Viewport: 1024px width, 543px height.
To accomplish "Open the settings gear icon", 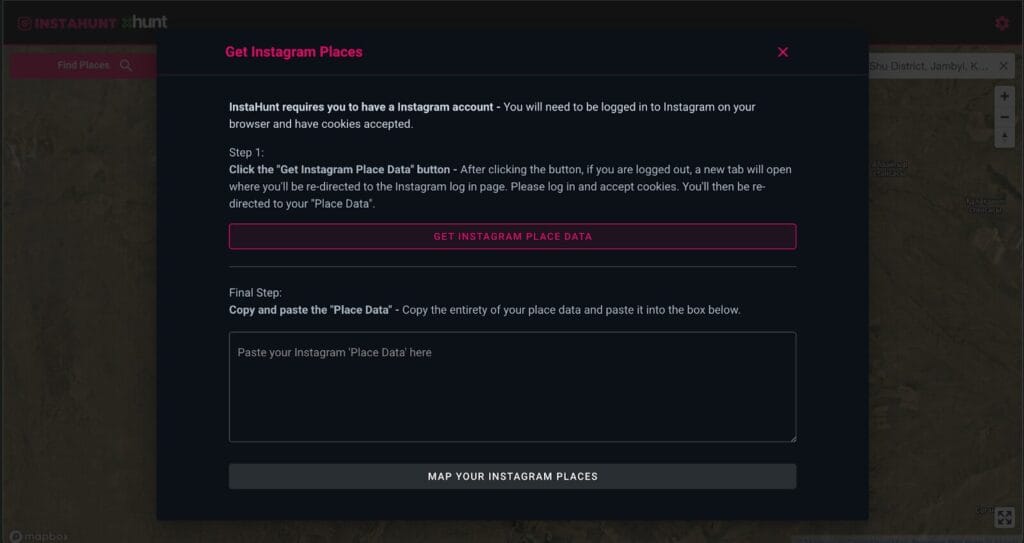I will coord(1002,23).
